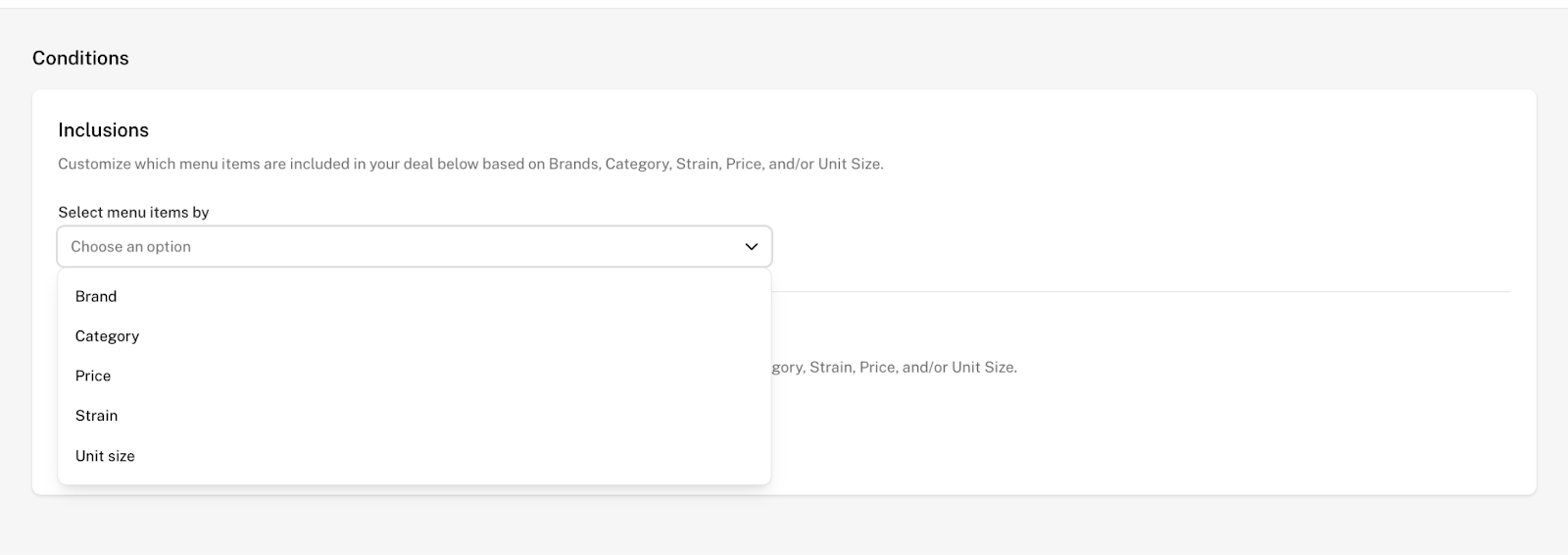1568x555 pixels.
Task: Click the "Select menu items by" label
Action: (133, 212)
